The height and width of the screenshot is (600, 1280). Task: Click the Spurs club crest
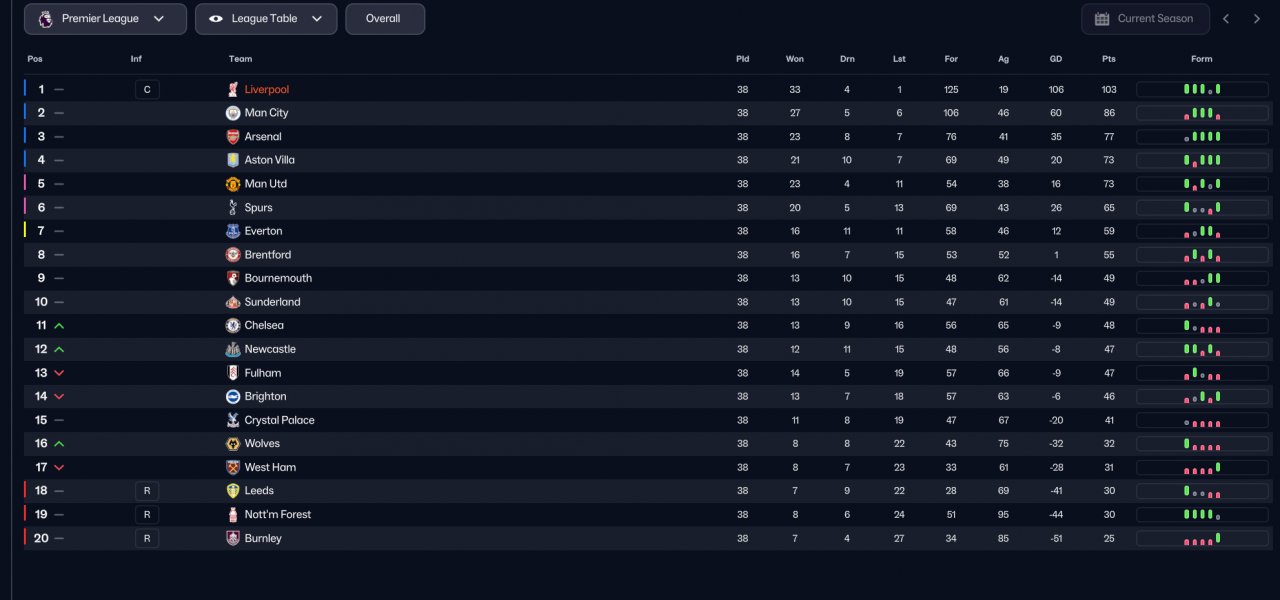click(x=233, y=208)
